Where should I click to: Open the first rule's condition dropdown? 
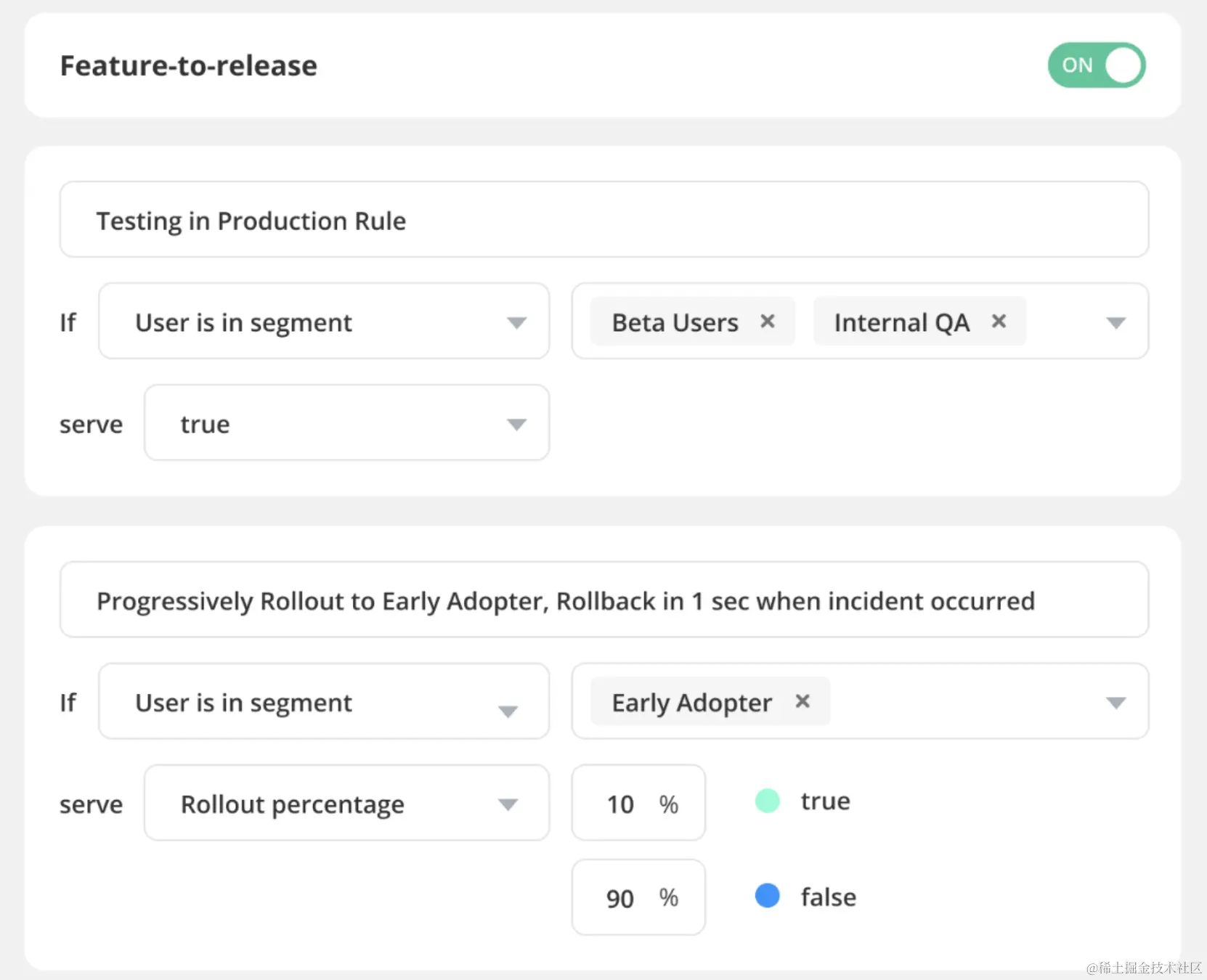pos(324,322)
